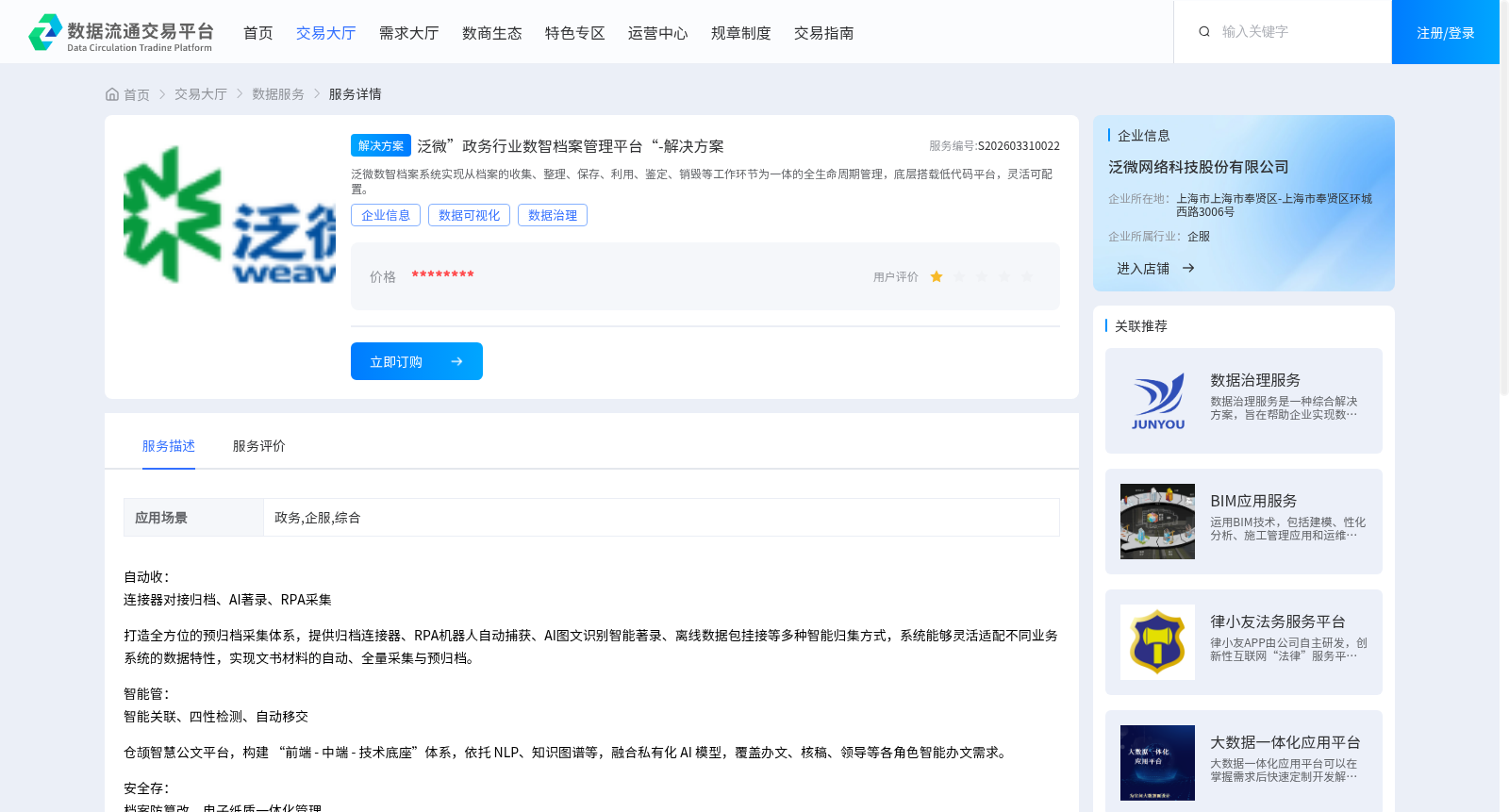Switch to the 服务描述 tab
This screenshot has height=812, width=1509.
click(x=169, y=446)
